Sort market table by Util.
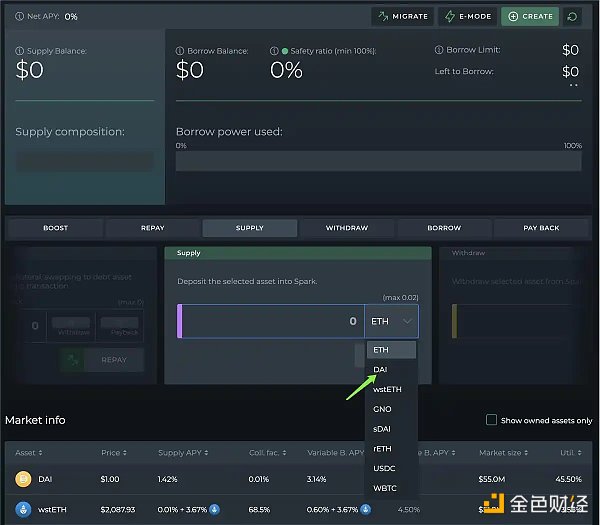600x525 pixels. click(x=571, y=453)
